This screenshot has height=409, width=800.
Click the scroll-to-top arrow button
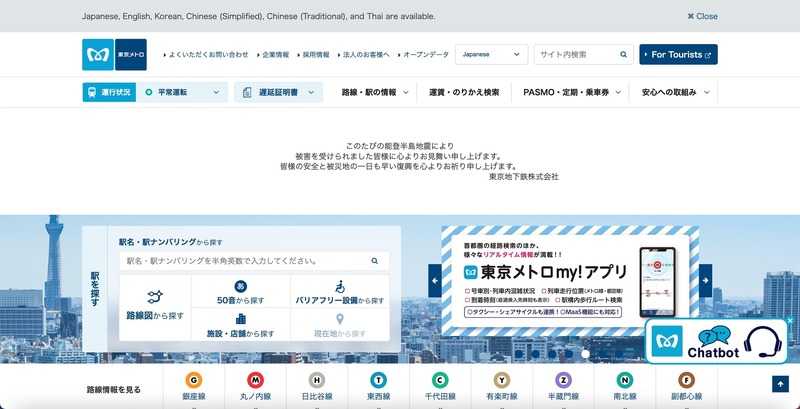[780, 384]
